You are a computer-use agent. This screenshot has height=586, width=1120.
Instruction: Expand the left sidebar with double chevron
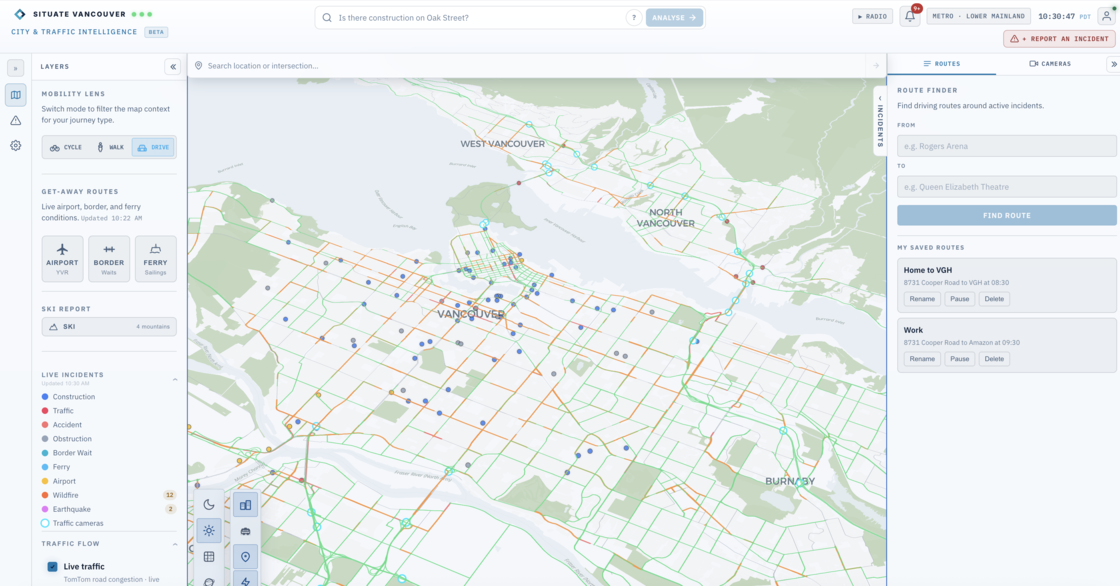[16, 68]
